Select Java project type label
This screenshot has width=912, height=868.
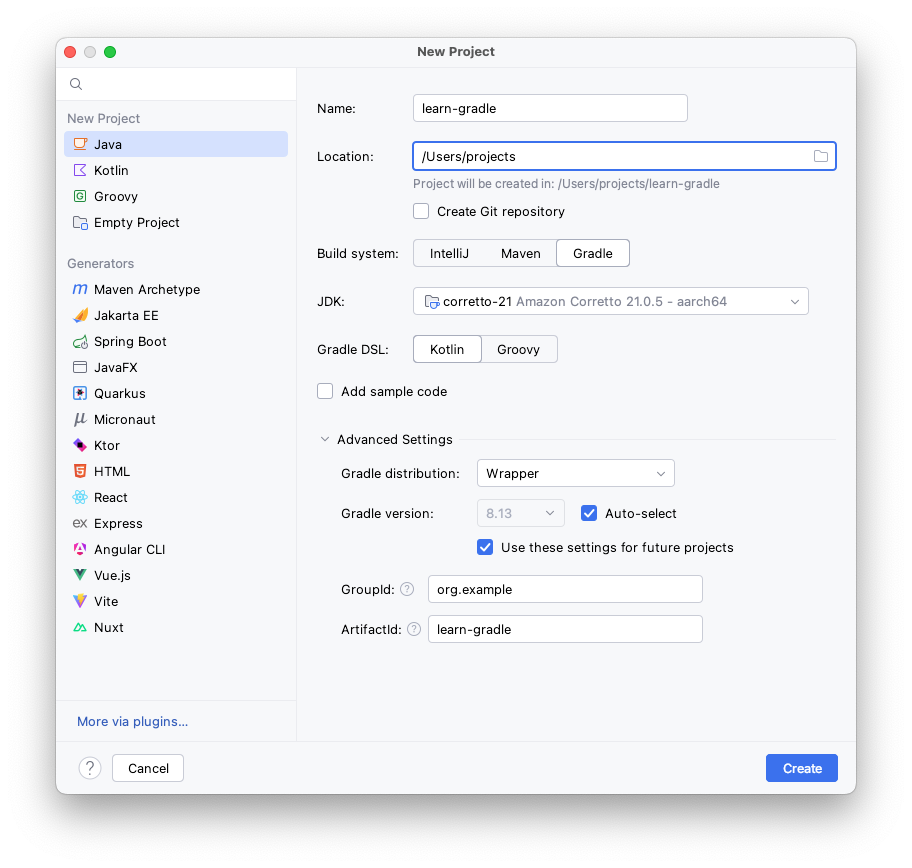coord(108,144)
